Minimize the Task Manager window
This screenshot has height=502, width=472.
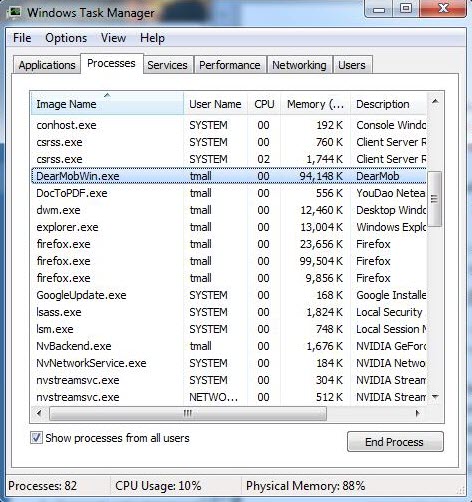tap(379, 9)
